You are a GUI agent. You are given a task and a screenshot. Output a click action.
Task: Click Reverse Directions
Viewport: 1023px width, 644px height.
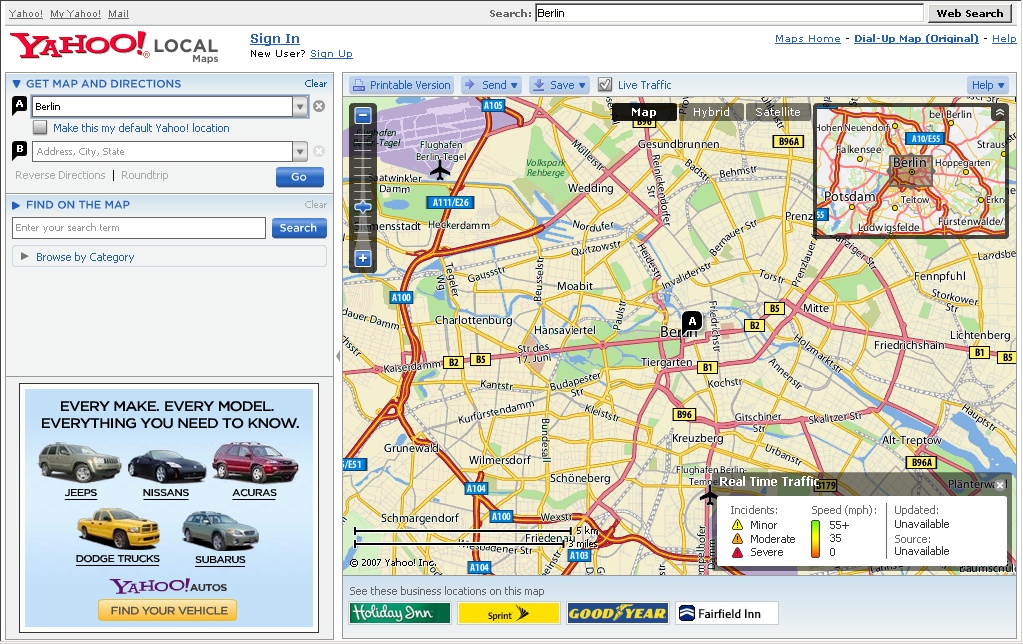(60, 175)
